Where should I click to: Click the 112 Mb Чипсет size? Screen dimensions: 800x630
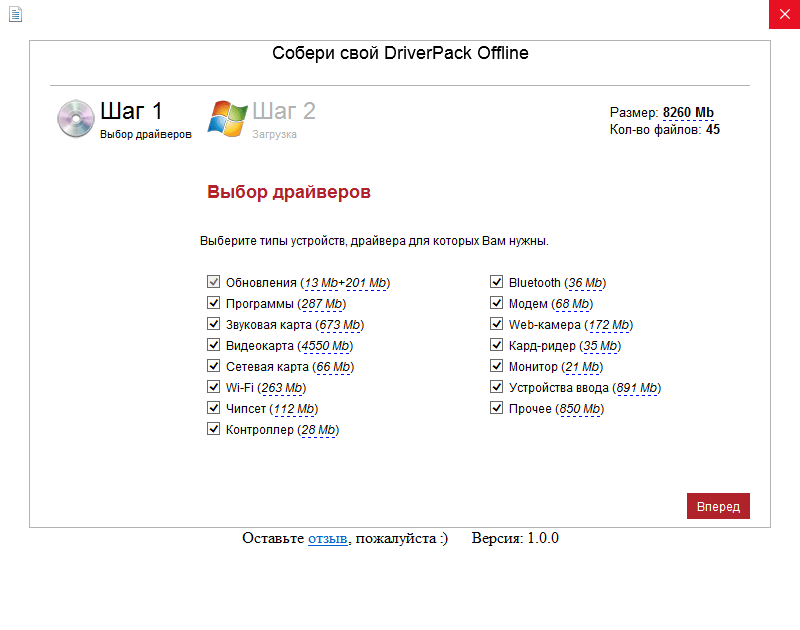coord(293,409)
